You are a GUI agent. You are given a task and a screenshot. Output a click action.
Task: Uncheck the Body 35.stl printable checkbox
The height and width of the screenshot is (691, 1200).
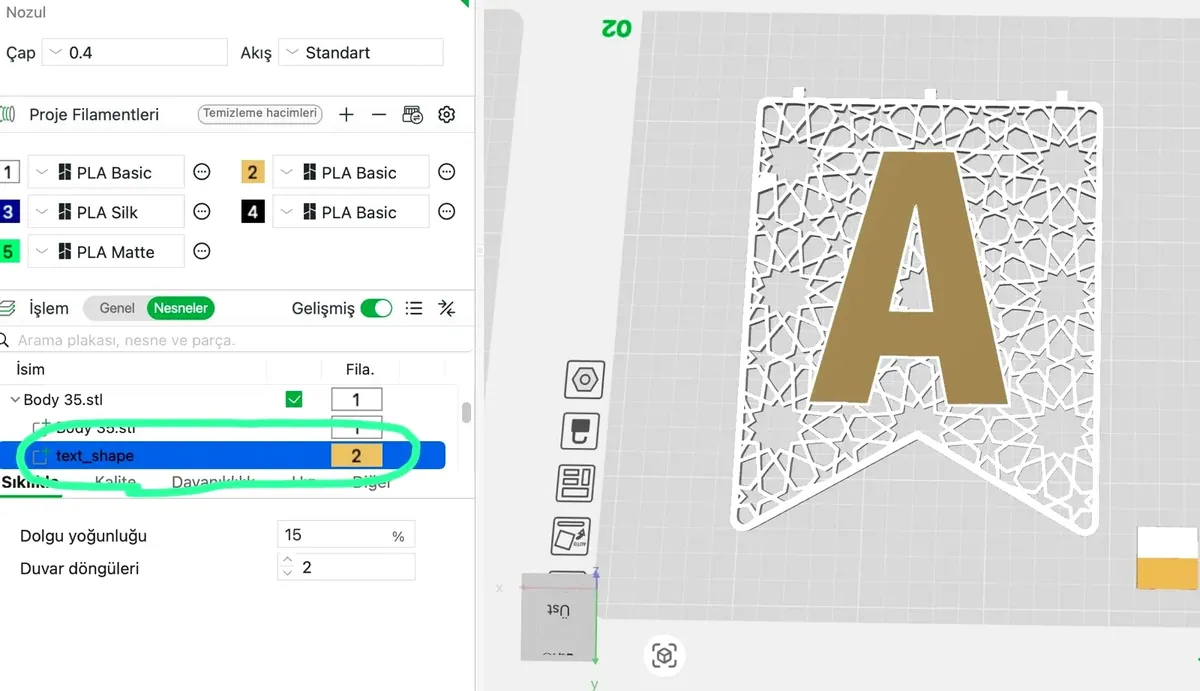tap(294, 400)
